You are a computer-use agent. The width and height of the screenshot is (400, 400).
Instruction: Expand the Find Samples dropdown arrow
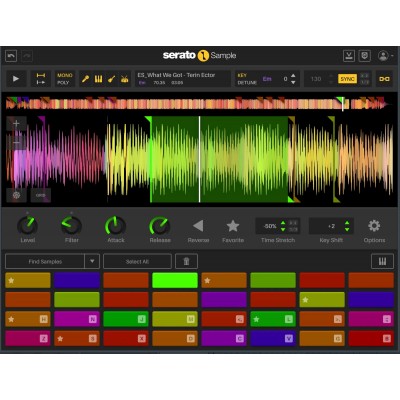point(92,261)
